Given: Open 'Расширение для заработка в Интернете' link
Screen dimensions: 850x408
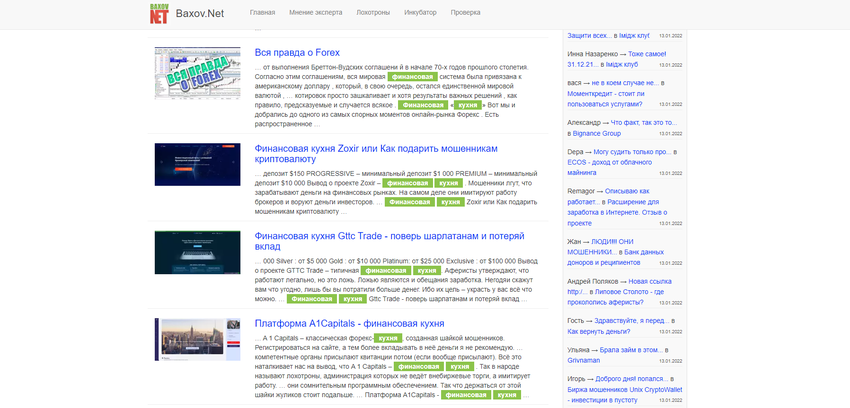Looking at the screenshot, I should (x=617, y=212).
